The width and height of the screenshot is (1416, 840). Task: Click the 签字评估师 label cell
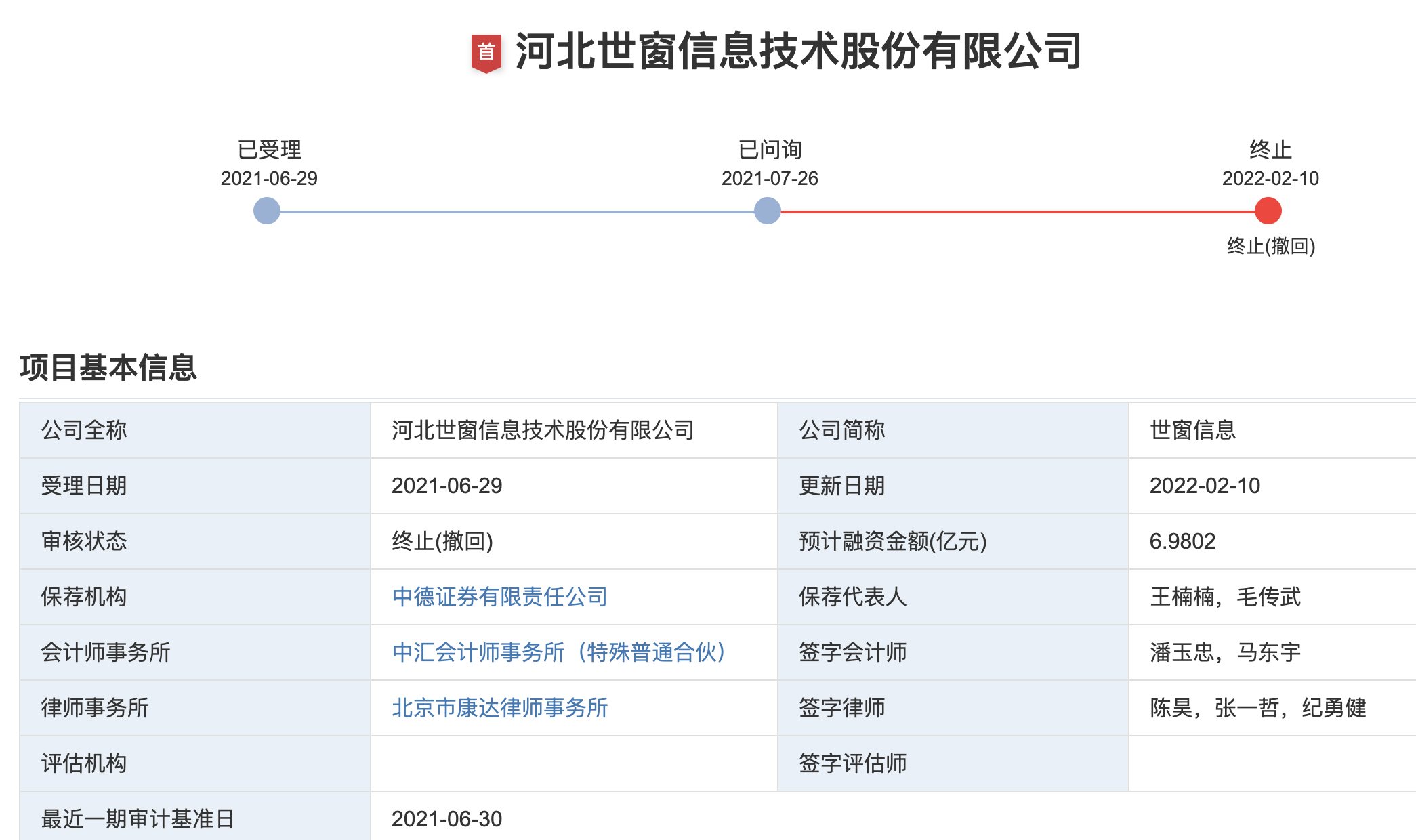tap(953, 763)
